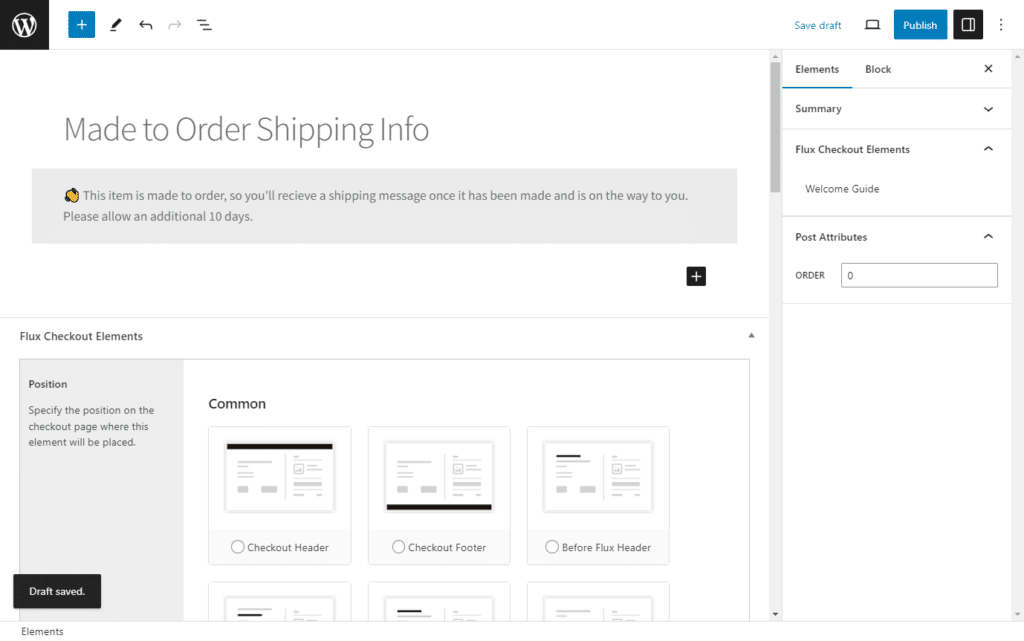Viewport: 1024px width, 641px height.
Task: Click the ORDER number field
Action: [x=918, y=274]
